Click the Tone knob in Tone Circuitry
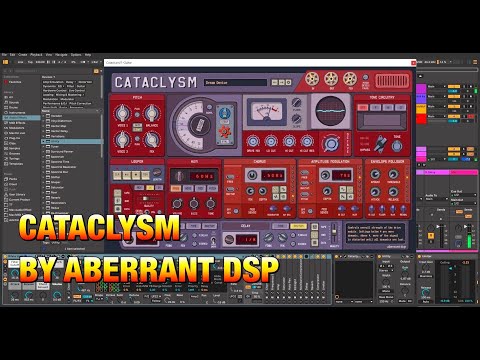The width and height of the screenshot is (480, 360). tap(397, 146)
